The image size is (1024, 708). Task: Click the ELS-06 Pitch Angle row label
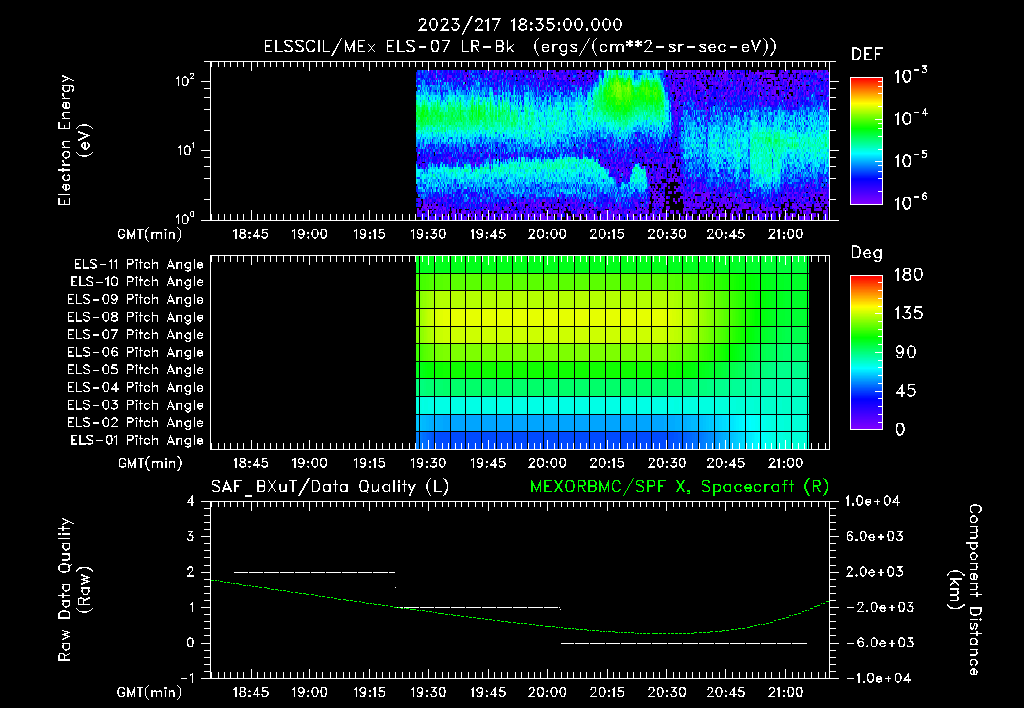(x=135, y=352)
